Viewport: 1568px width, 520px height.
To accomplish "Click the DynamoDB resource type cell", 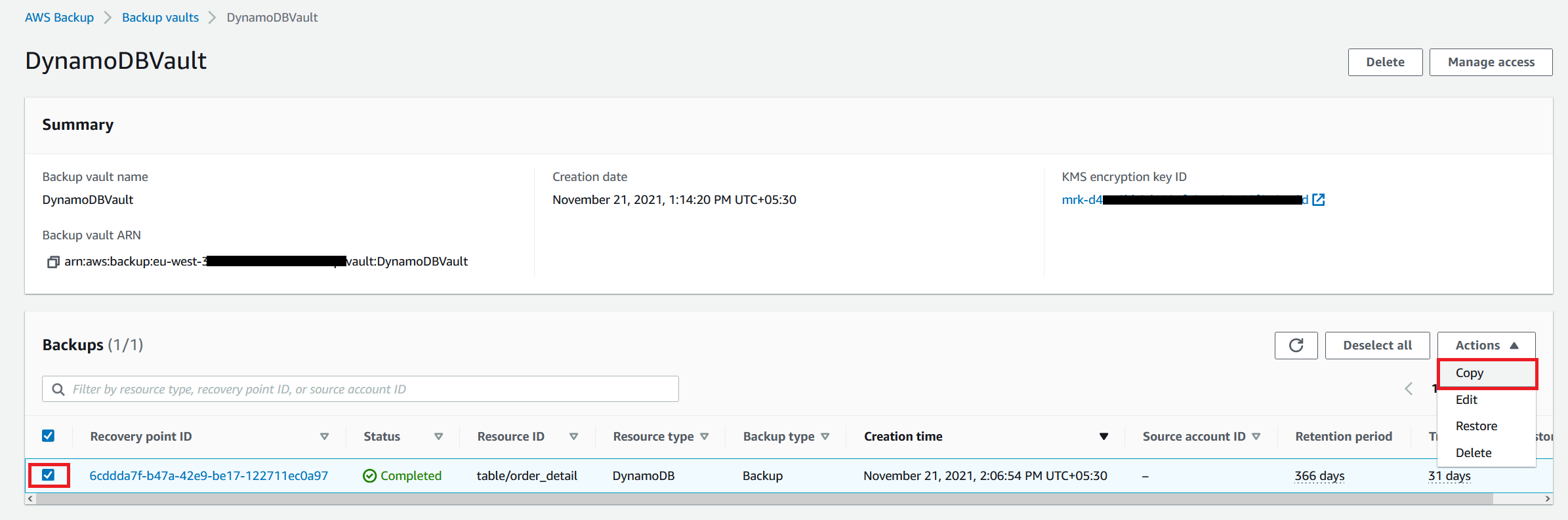I will click(x=643, y=476).
